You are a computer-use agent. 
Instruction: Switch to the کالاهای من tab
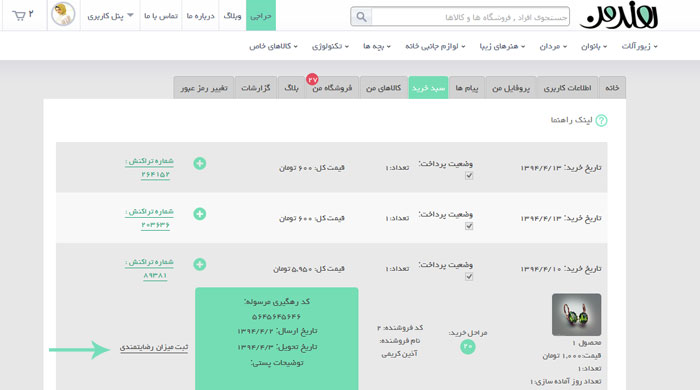pos(383,87)
